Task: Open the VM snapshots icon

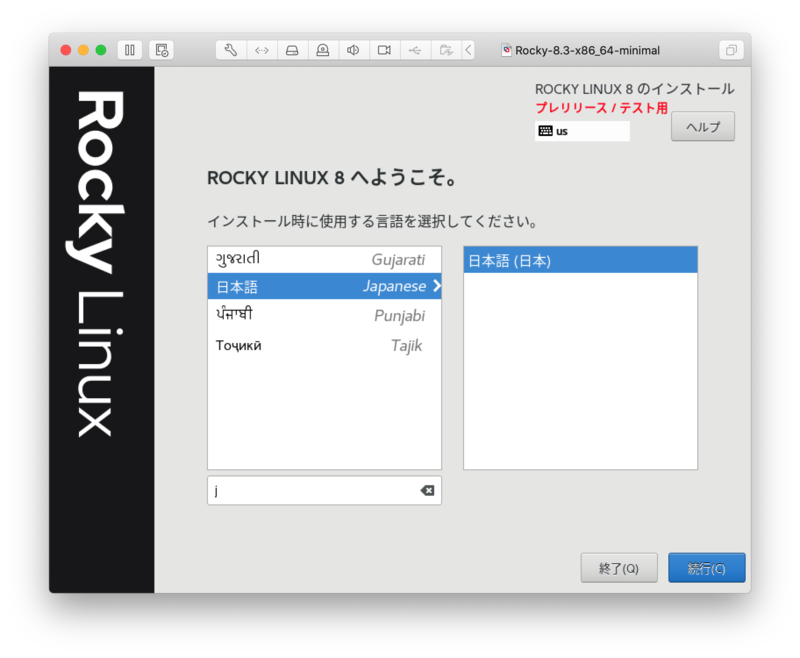Action: [162, 50]
